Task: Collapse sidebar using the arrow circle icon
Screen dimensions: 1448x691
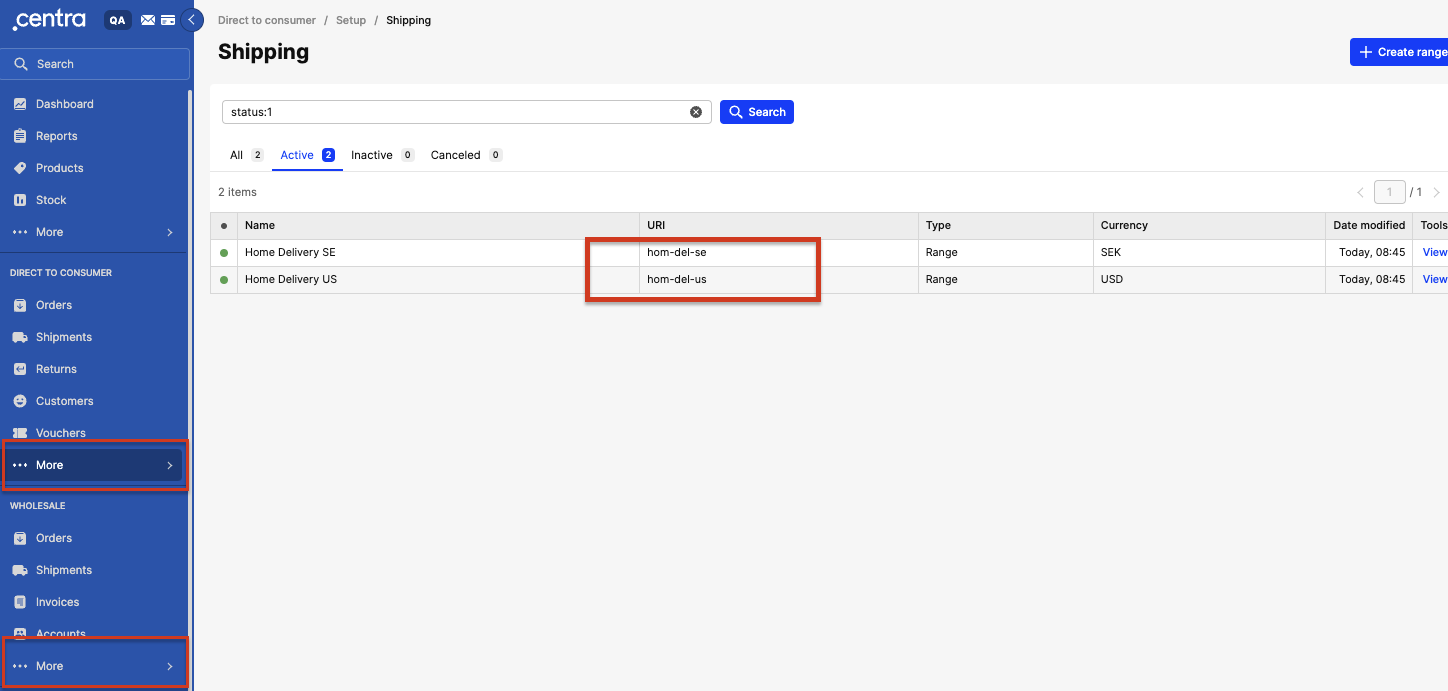Action: coord(191,20)
